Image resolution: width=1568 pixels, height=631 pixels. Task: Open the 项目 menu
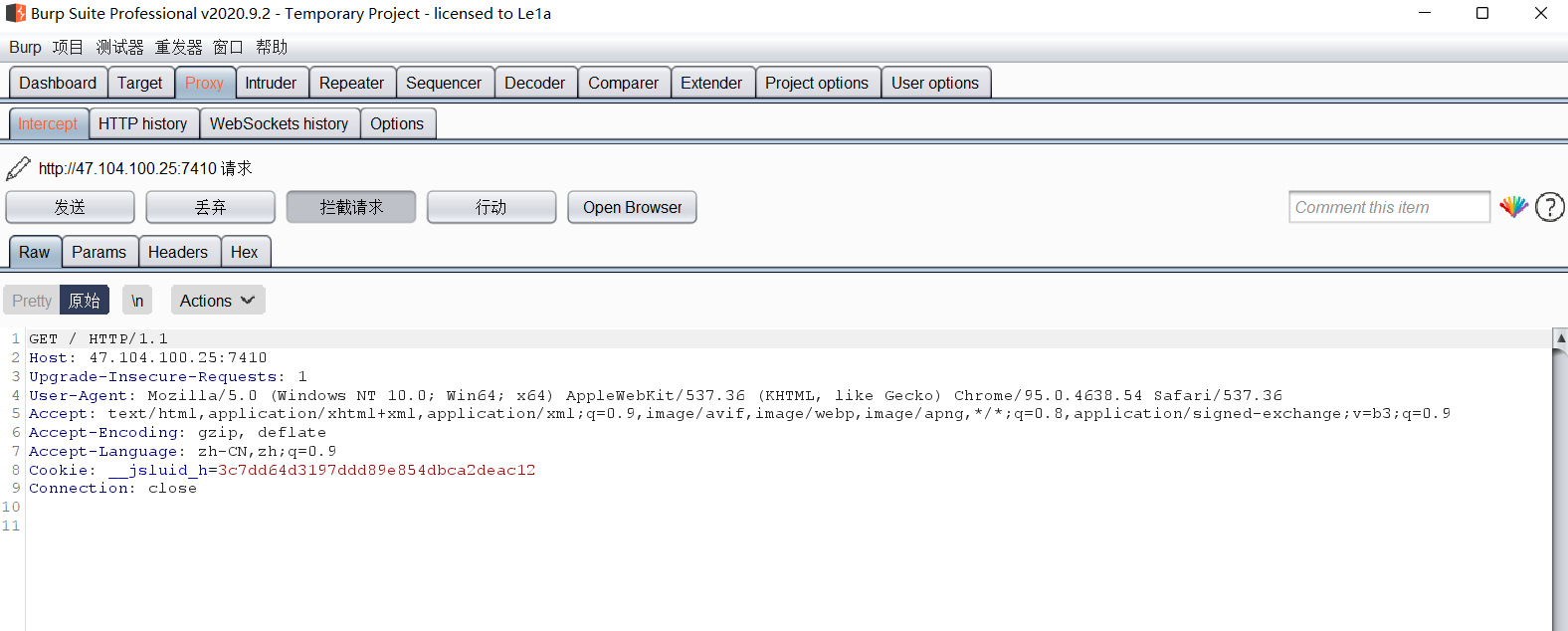68,48
